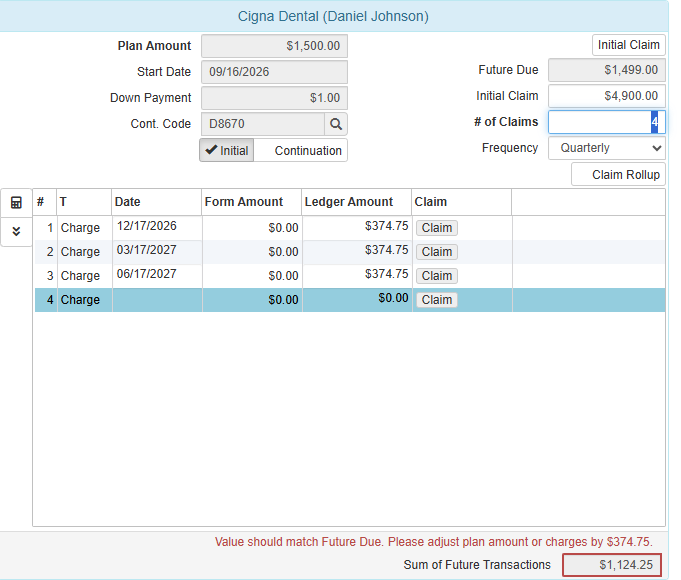Click the Cont. Code D8670 field
The height and width of the screenshot is (580, 681).
[263, 124]
